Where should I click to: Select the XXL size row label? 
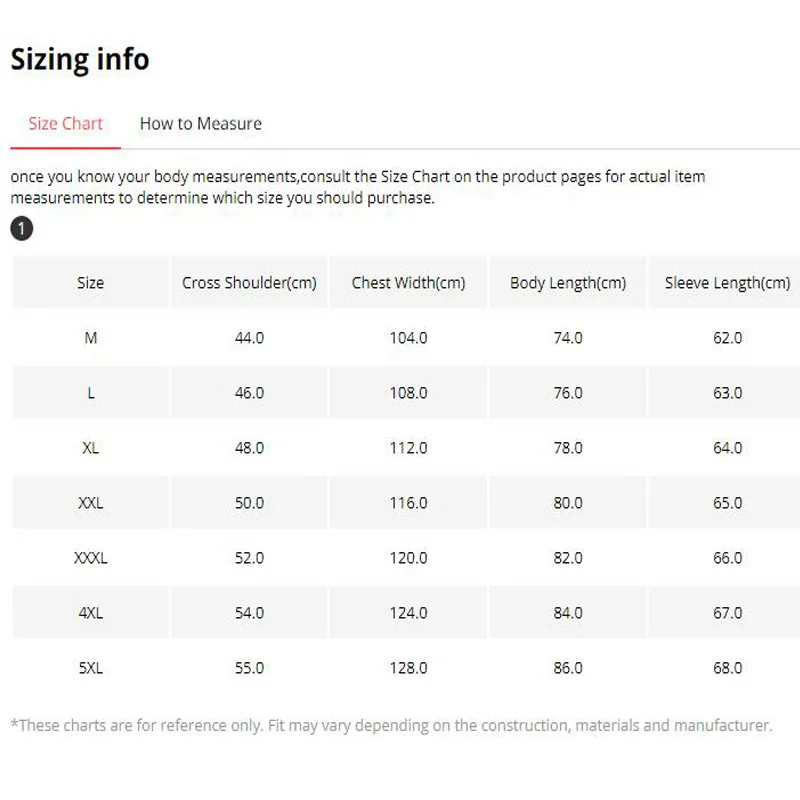point(90,503)
